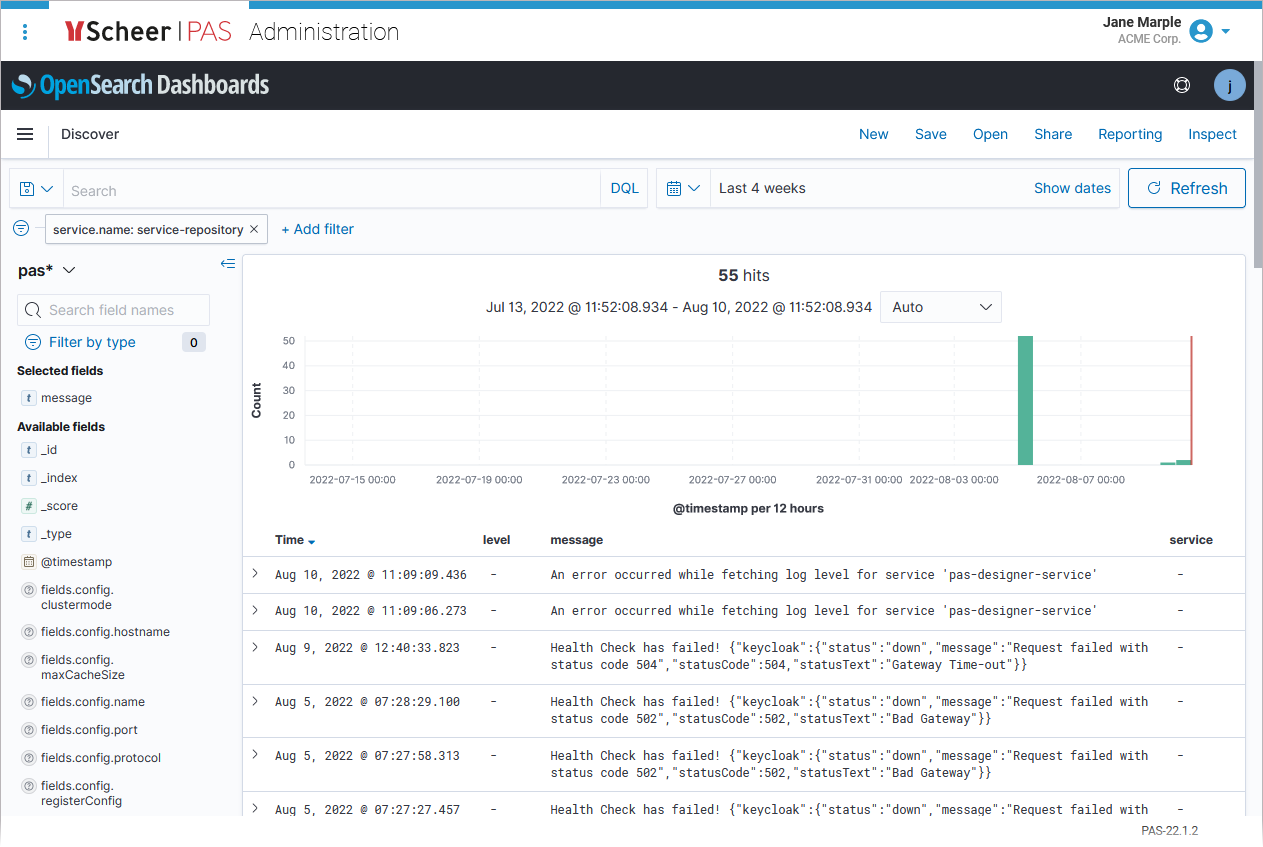Click the three-dot PAS menu icon

(x=25, y=32)
